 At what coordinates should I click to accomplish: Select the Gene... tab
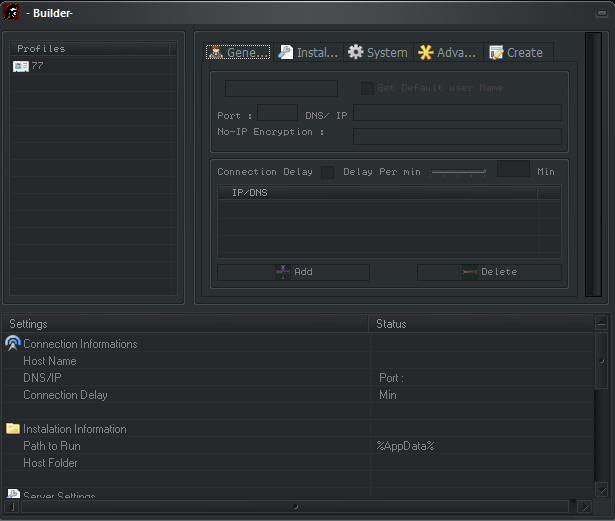238,52
